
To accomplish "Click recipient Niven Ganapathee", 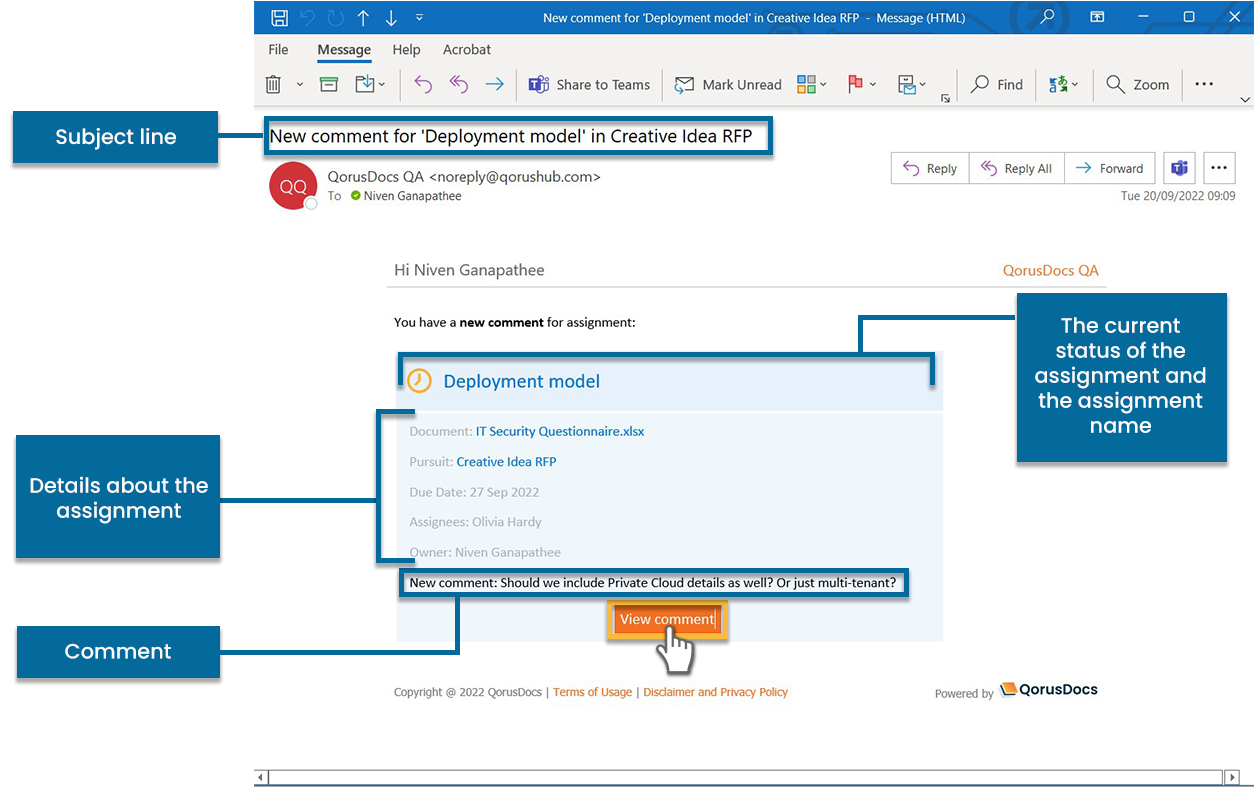I will pyautogui.click(x=412, y=196).
